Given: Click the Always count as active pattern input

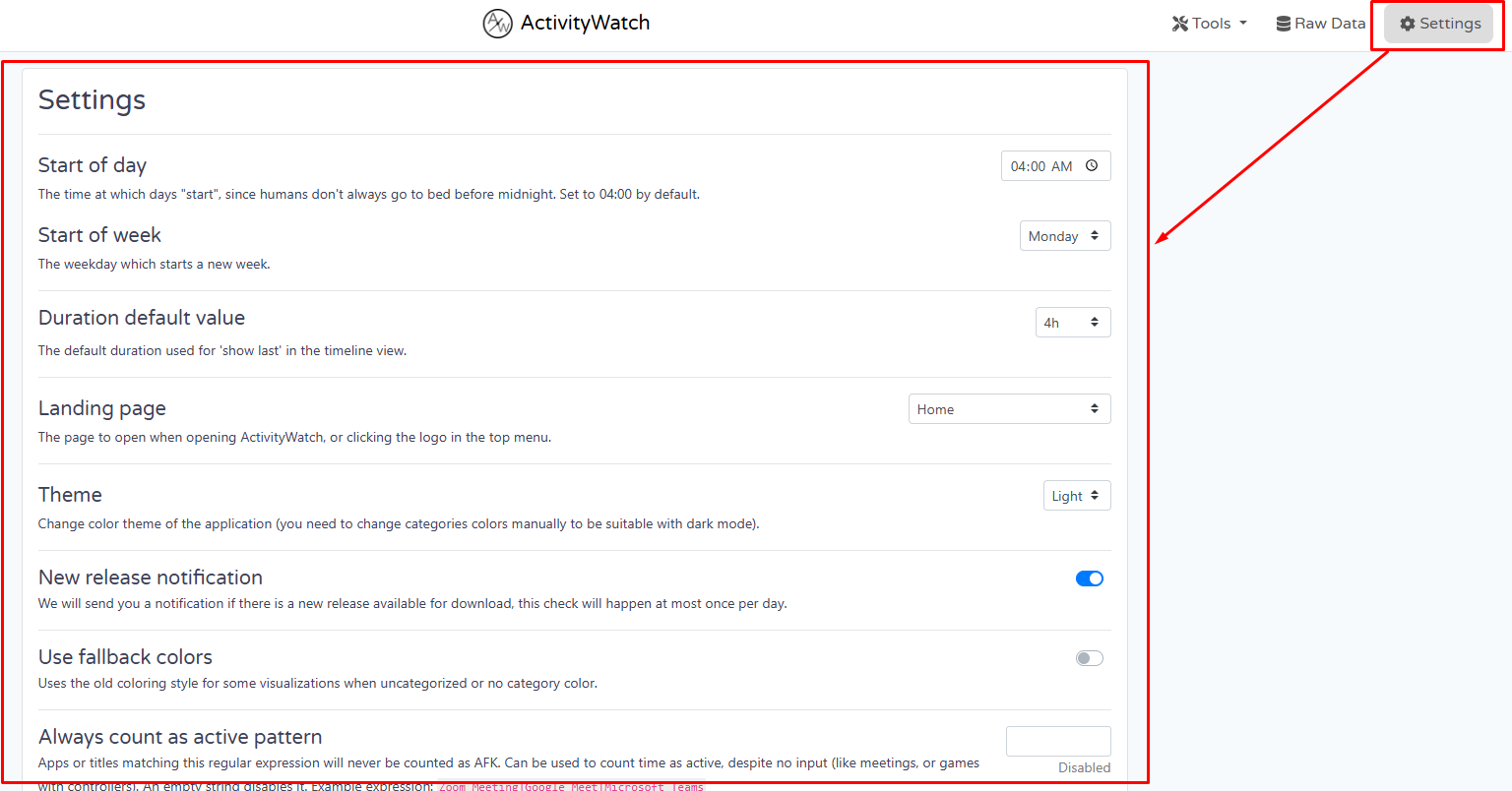Looking at the screenshot, I should click(1058, 741).
